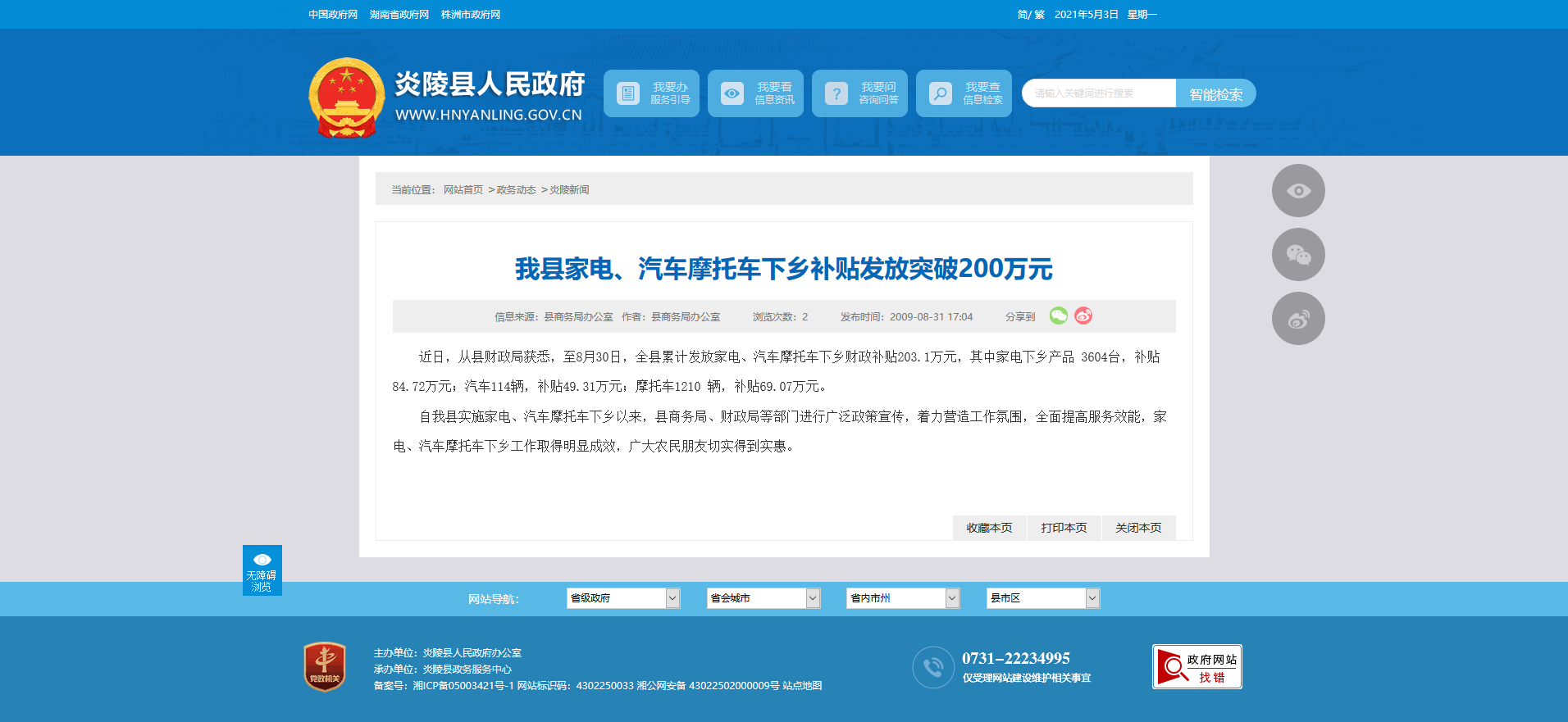1568x722 pixels.
Task: Click the national emblem logo
Action: [x=346, y=98]
